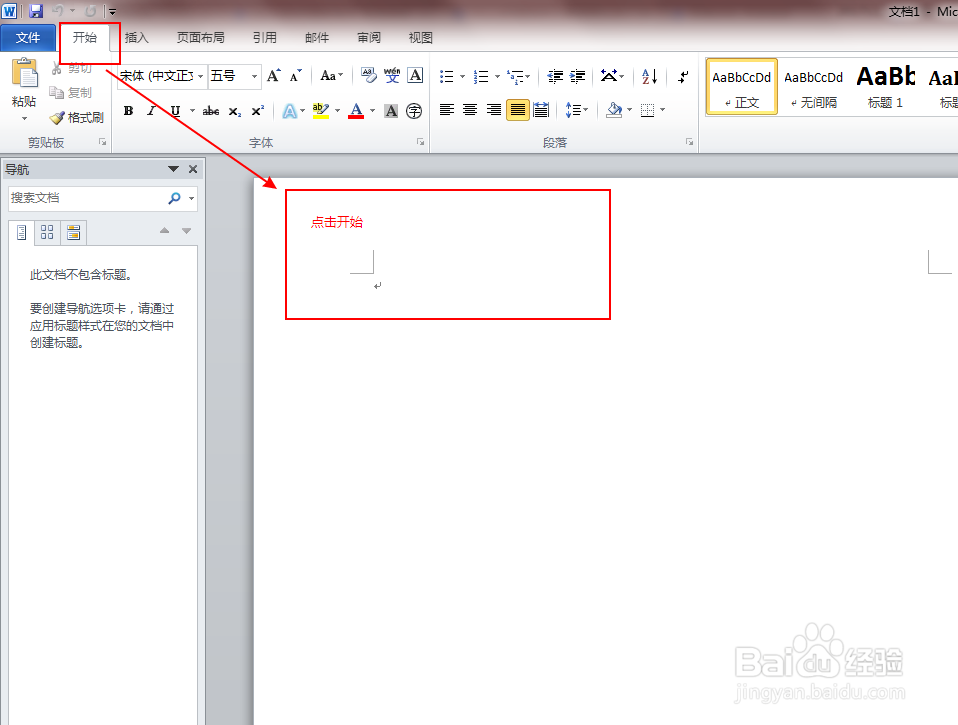The height and width of the screenshot is (725, 958).
Task: Switch to browse search results tab
Action: coord(73,232)
